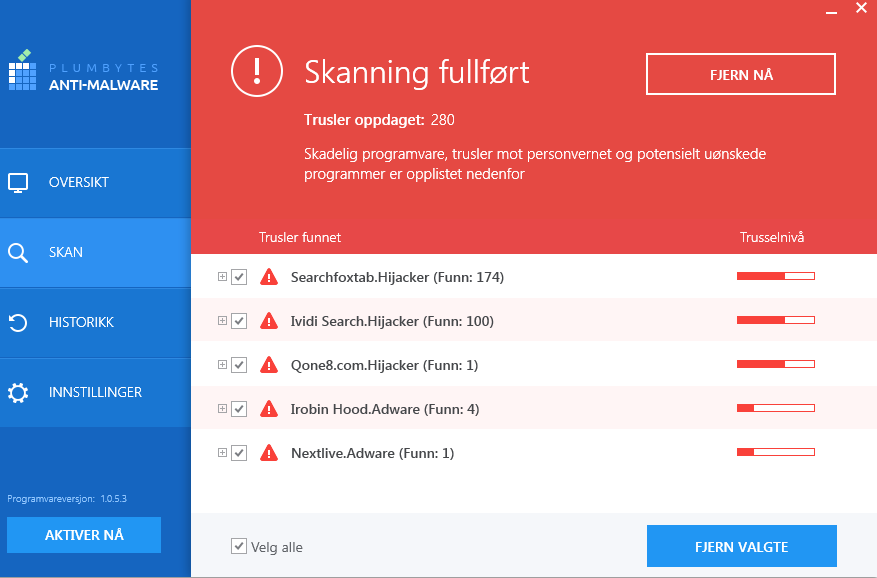This screenshot has height=578, width=877.
Task: Uncheck the Ividi Search.Hijacker checkbox
Action: (239, 321)
